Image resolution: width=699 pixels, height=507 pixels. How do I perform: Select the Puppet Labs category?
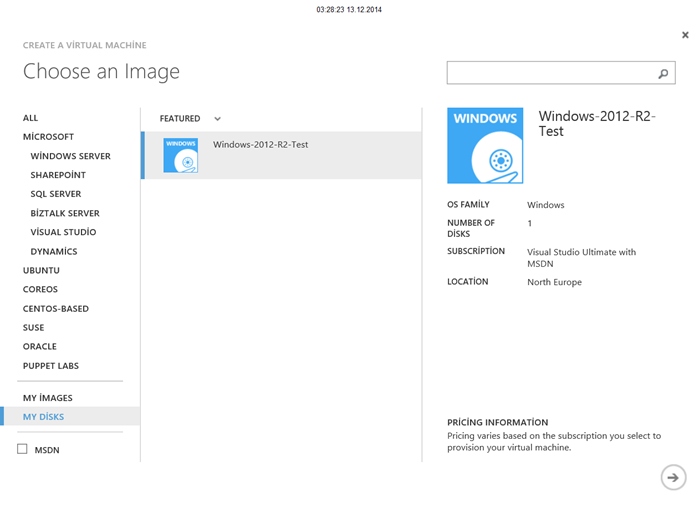coord(51,366)
